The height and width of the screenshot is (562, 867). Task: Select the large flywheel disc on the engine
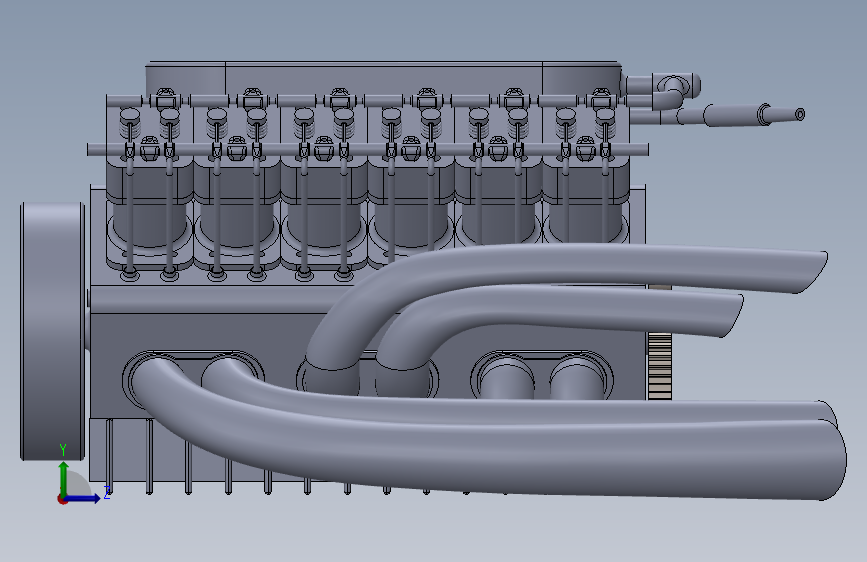53,331
